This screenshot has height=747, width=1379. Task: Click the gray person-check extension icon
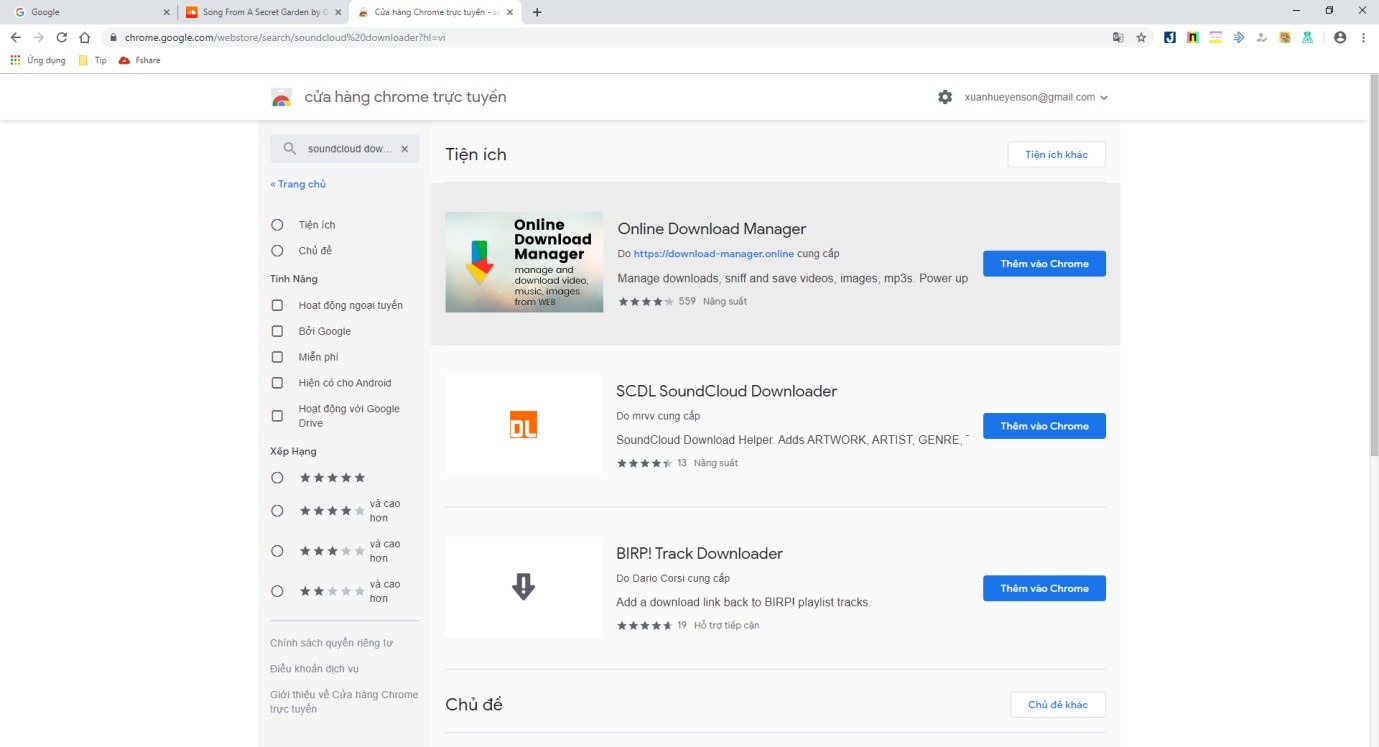pos(1262,37)
